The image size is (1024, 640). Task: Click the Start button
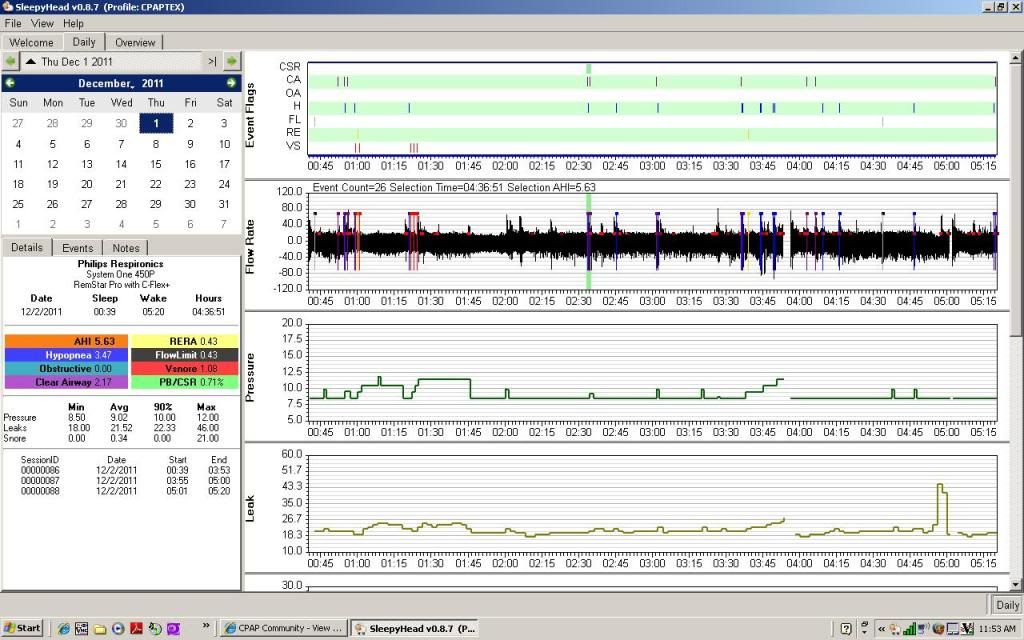(22, 628)
